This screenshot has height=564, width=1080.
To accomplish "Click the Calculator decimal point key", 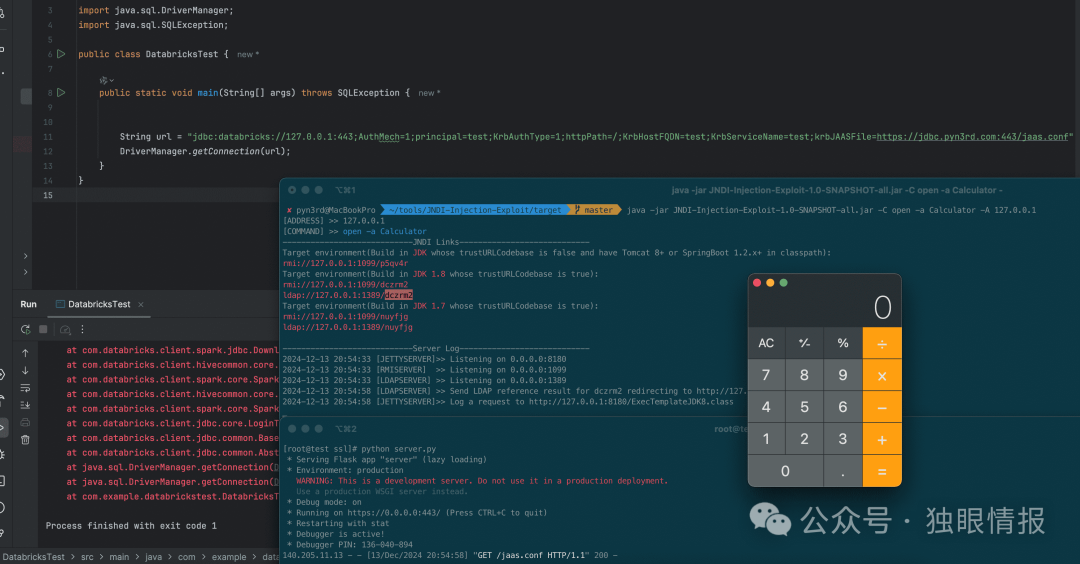I will pyautogui.click(x=842, y=471).
